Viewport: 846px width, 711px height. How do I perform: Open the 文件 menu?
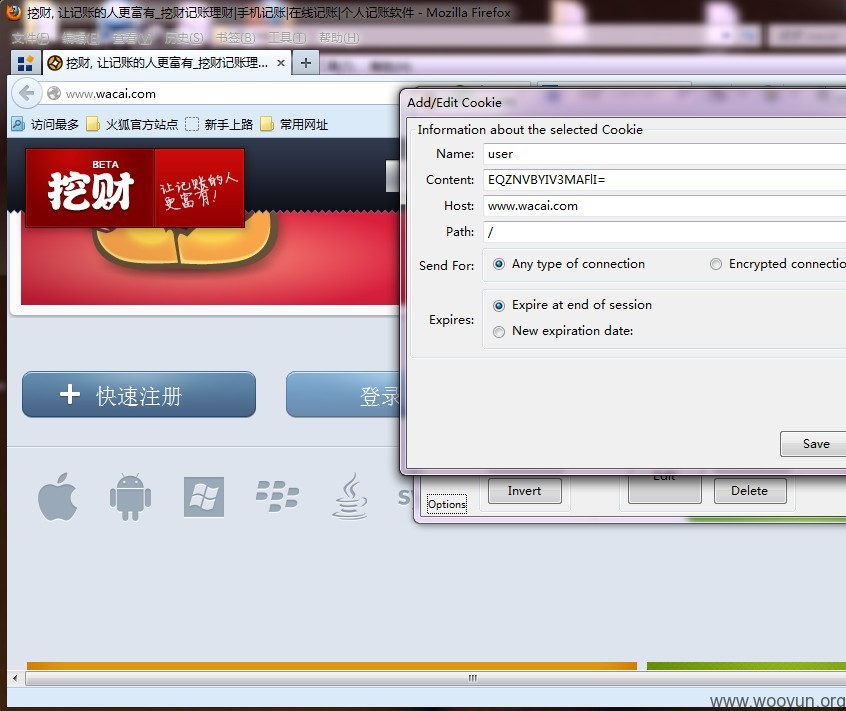pyautogui.click(x=30, y=38)
